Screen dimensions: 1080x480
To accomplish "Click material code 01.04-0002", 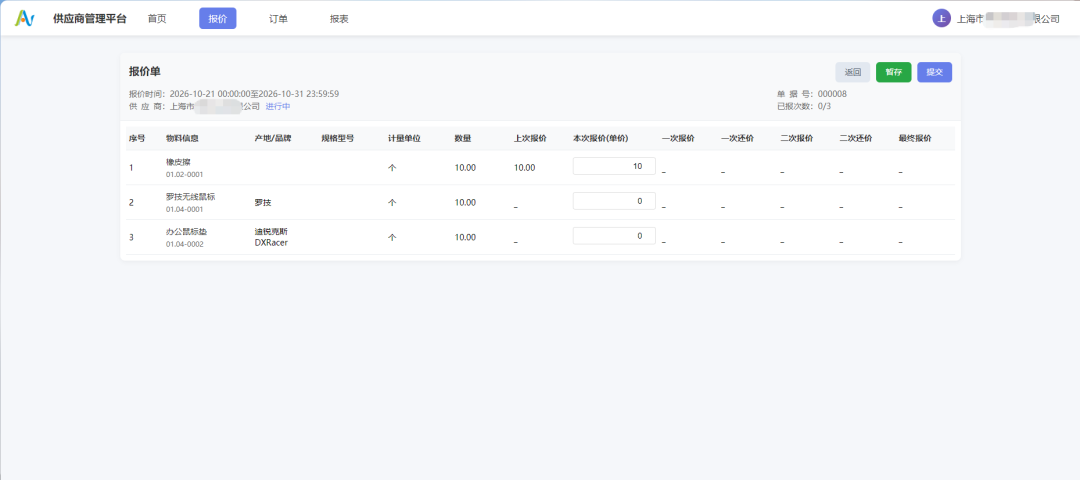I will pyautogui.click(x=185, y=244).
